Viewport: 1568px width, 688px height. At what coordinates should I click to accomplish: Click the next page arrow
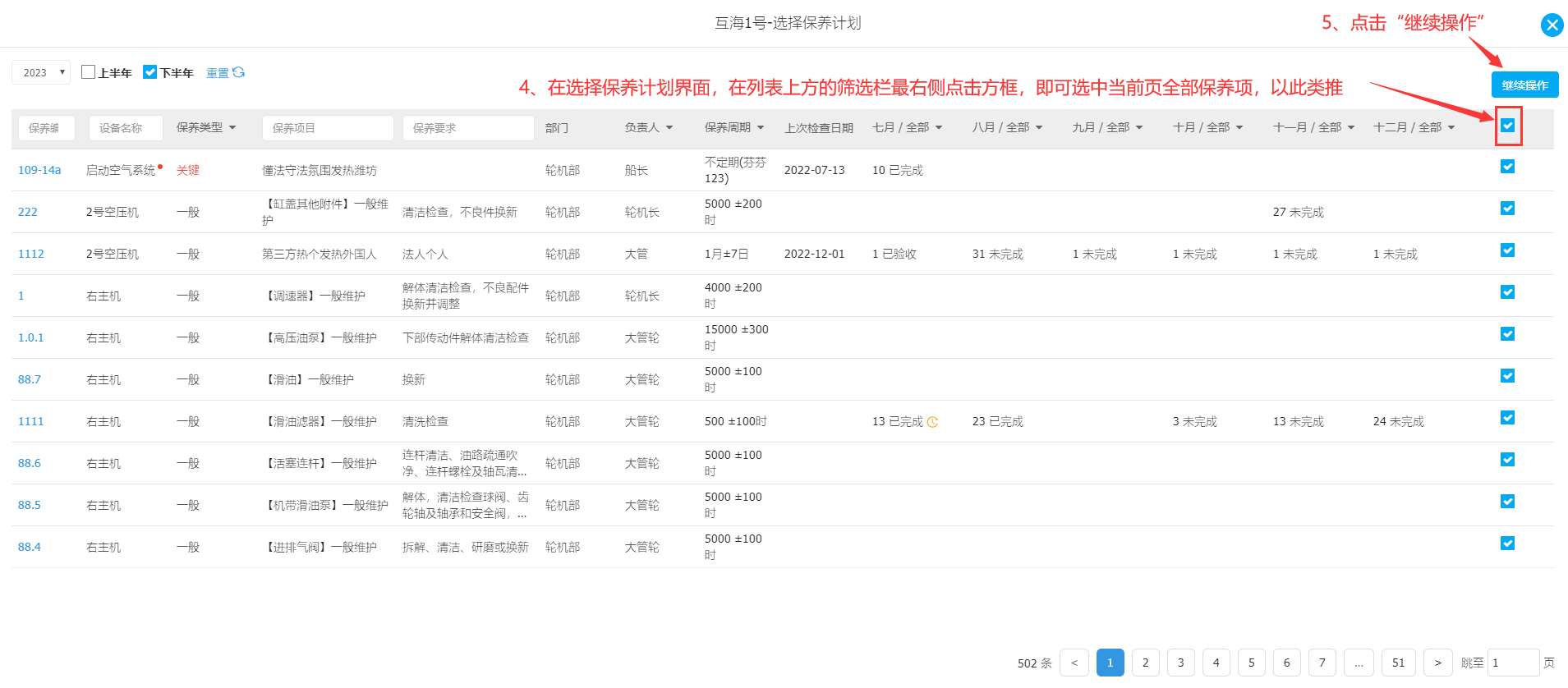[x=1437, y=663]
